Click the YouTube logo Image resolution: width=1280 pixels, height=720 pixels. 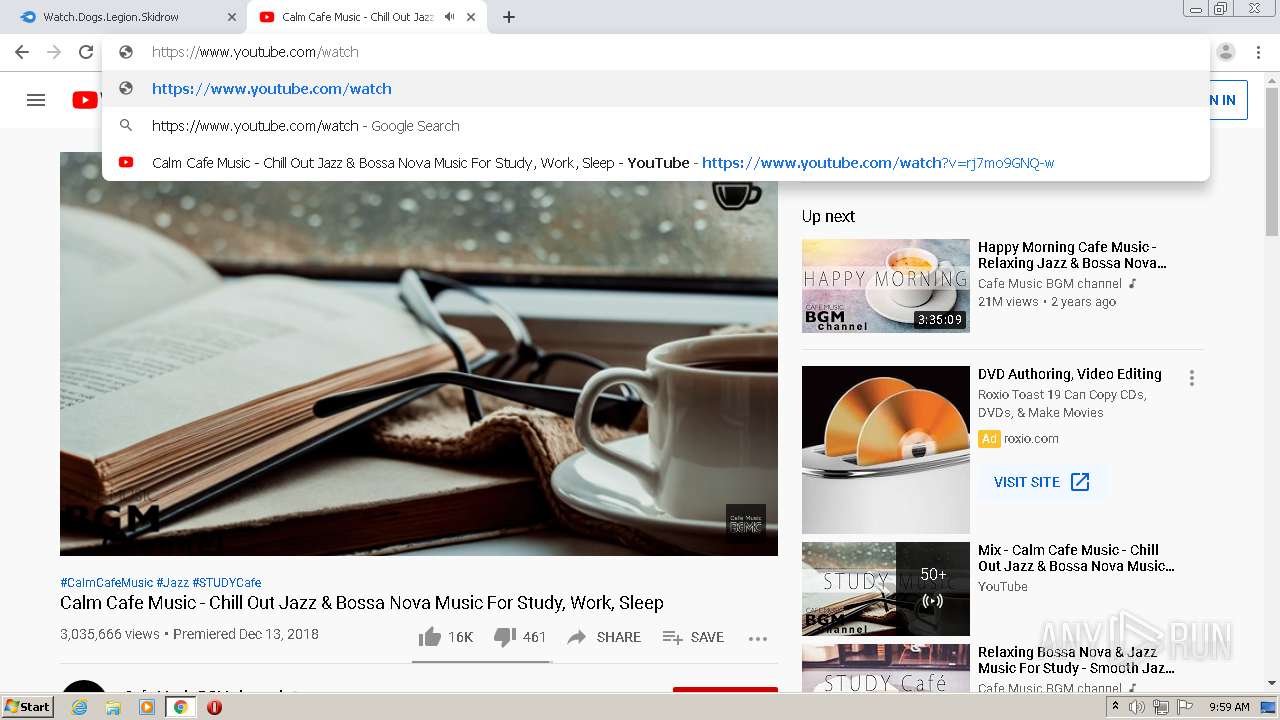click(x=85, y=100)
